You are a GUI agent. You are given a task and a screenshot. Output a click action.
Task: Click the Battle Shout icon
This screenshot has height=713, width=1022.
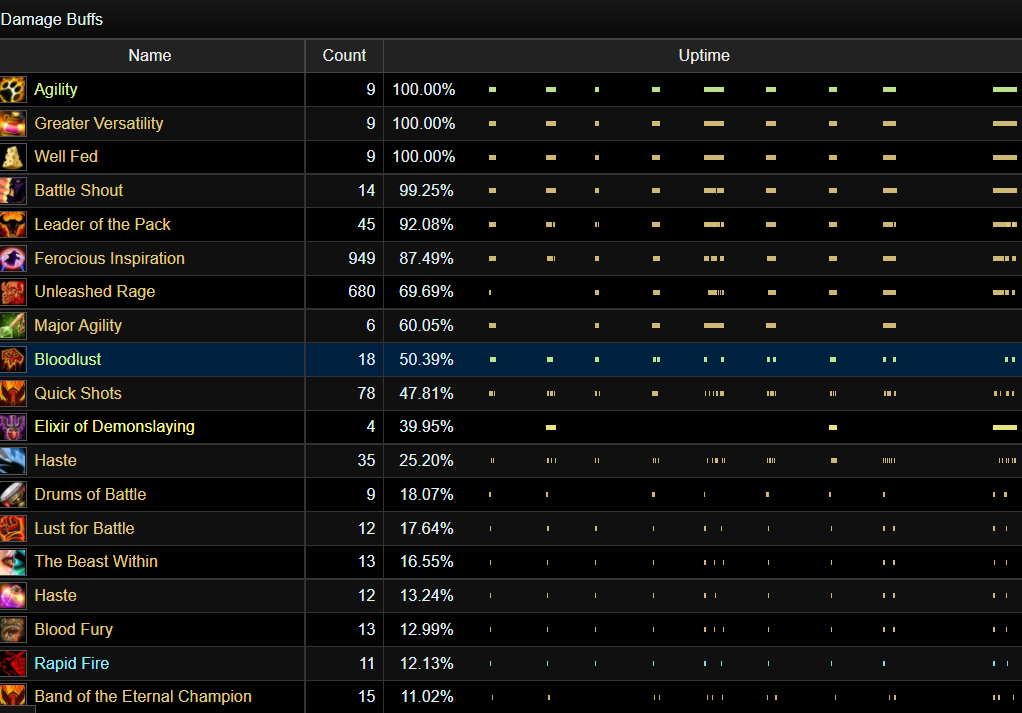pyautogui.click(x=13, y=191)
